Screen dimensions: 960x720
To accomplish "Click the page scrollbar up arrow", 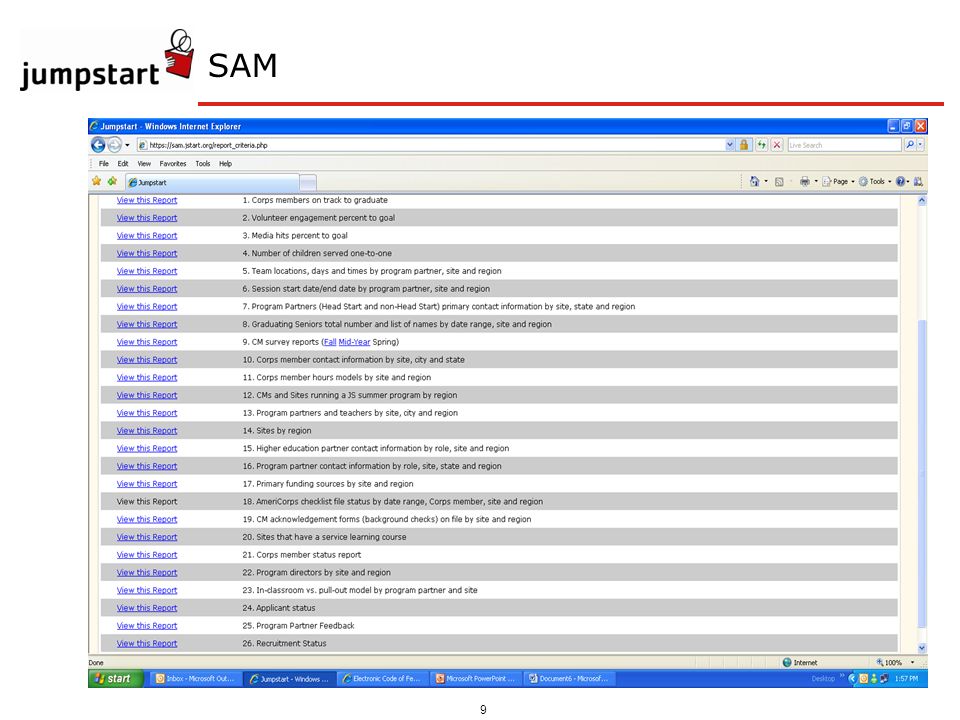I will (x=922, y=201).
